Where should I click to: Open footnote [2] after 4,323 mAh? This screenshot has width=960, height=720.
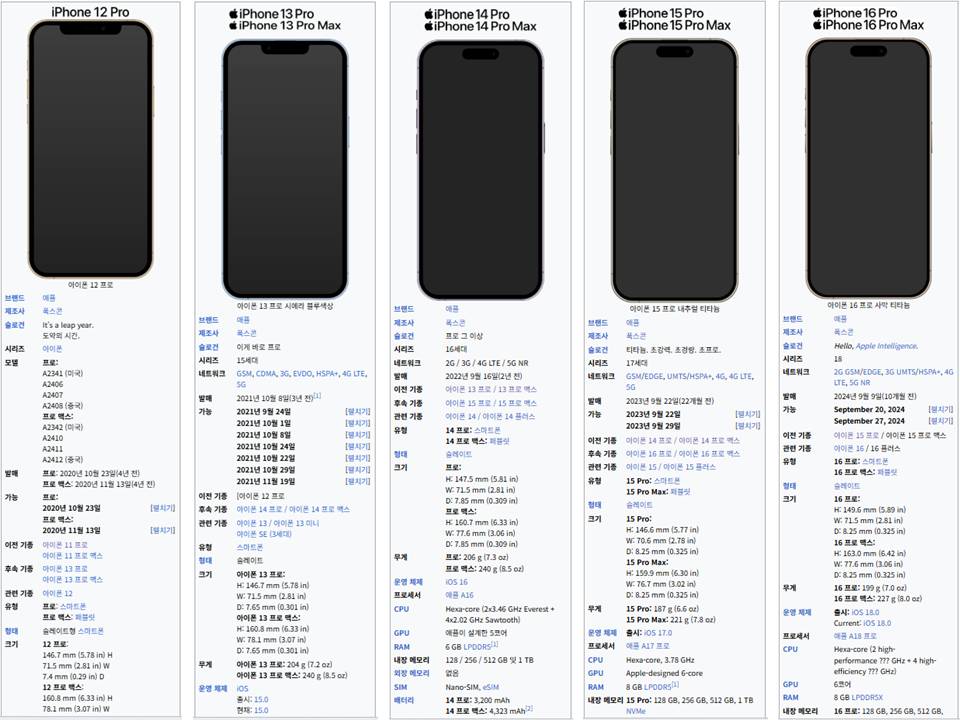[529, 708]
